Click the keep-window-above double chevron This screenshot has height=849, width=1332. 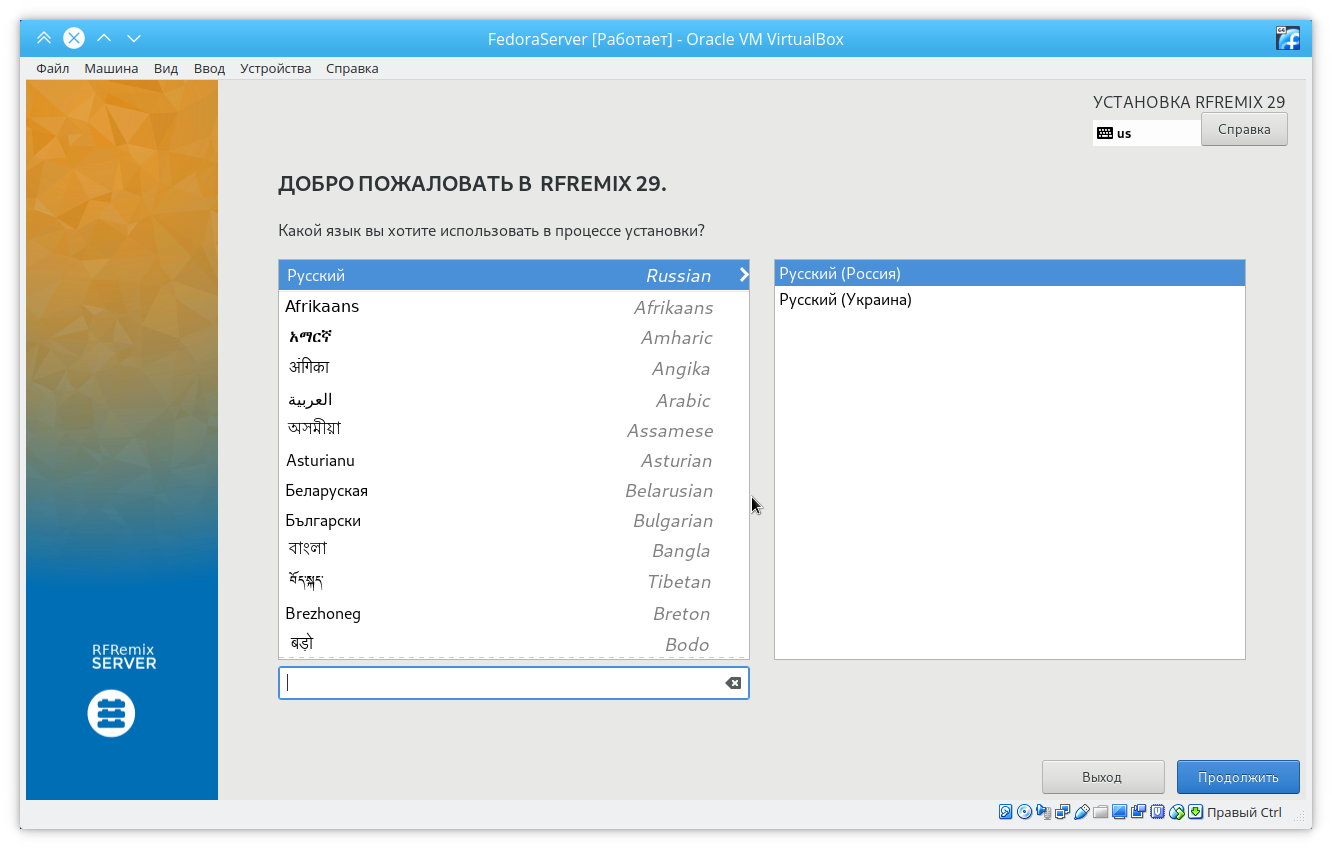click(43, 39)
